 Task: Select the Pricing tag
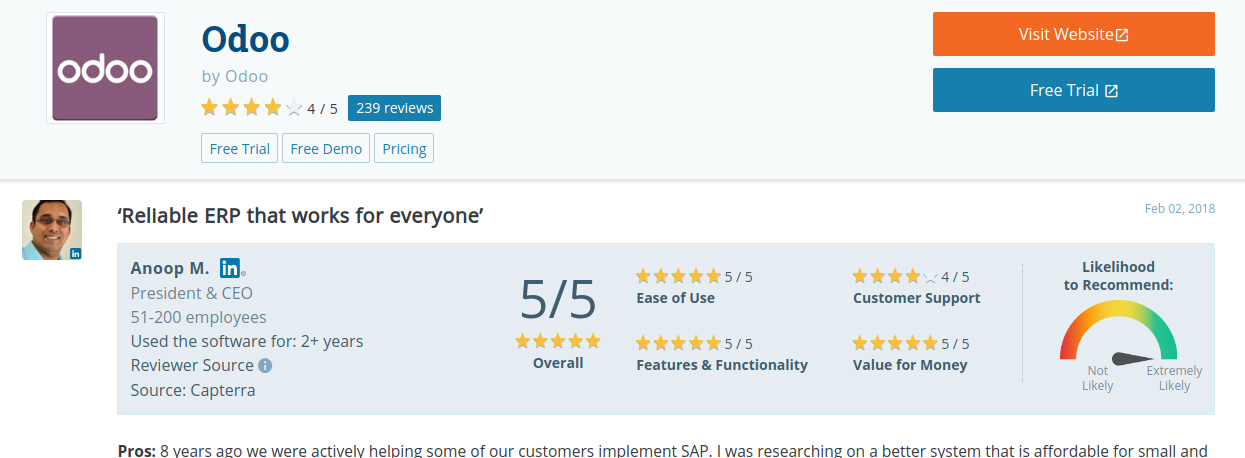point(404,148)
